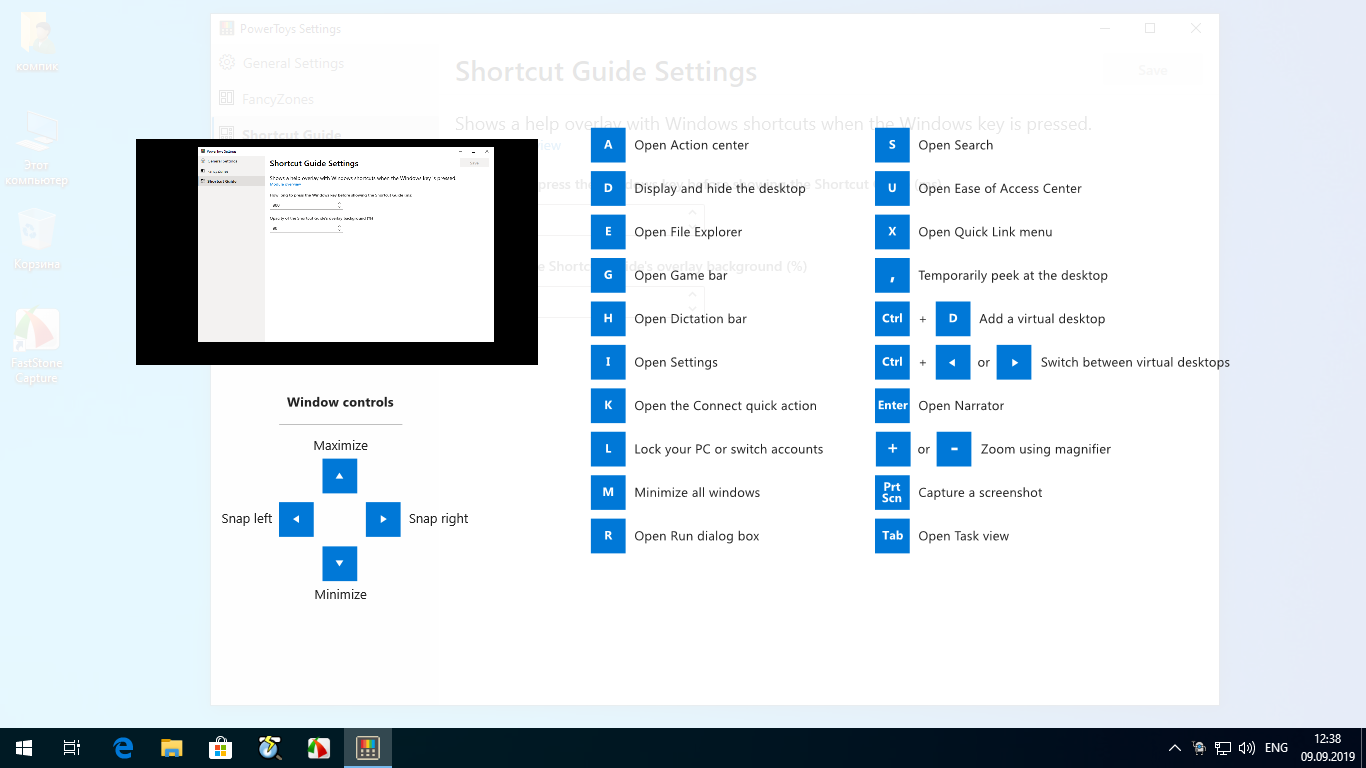Click the "Window controls" heading
Image resolution: width=1366 pixels, height=768 pixels.
(340, 402)
